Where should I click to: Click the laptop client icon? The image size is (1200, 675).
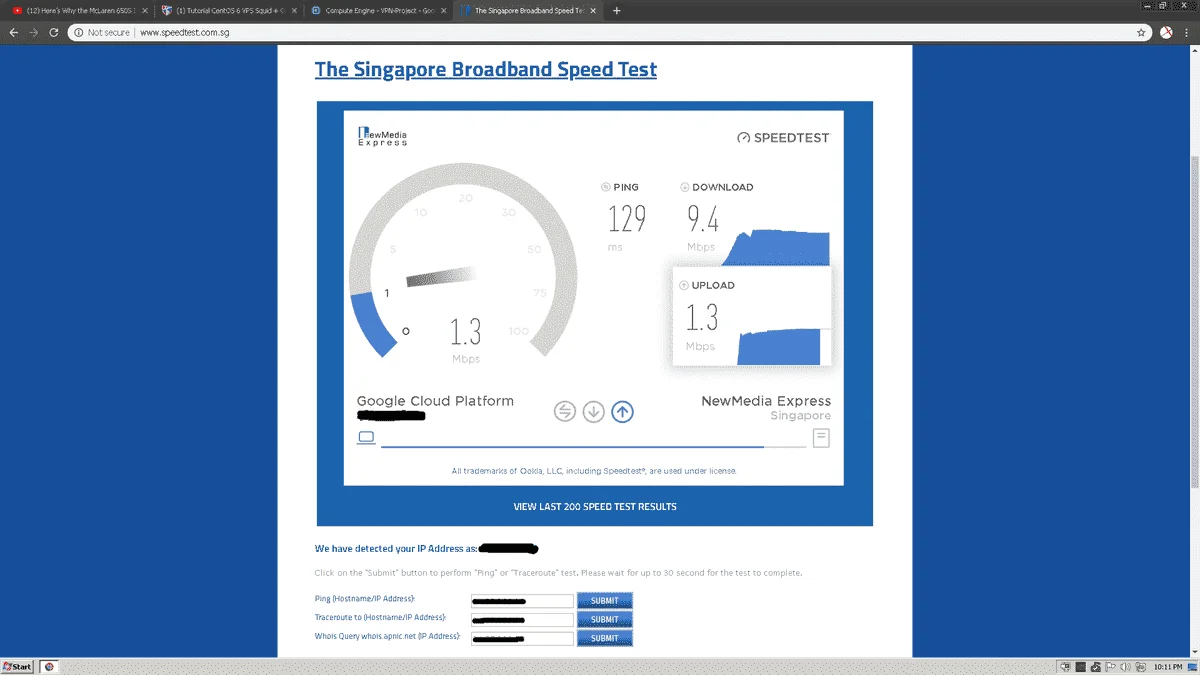(x=366, y=437)
